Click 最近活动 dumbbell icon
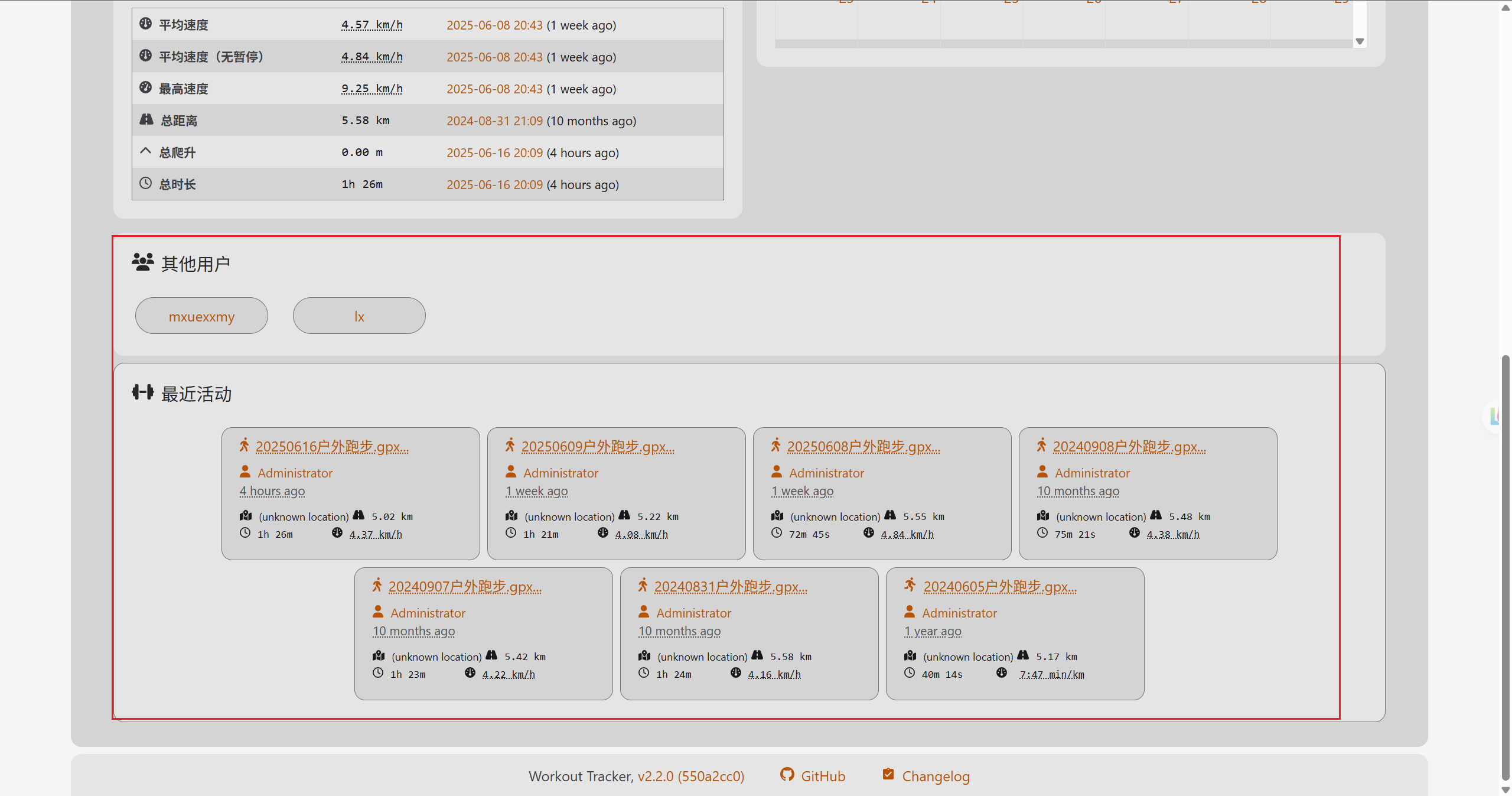 tap(143, 392)
